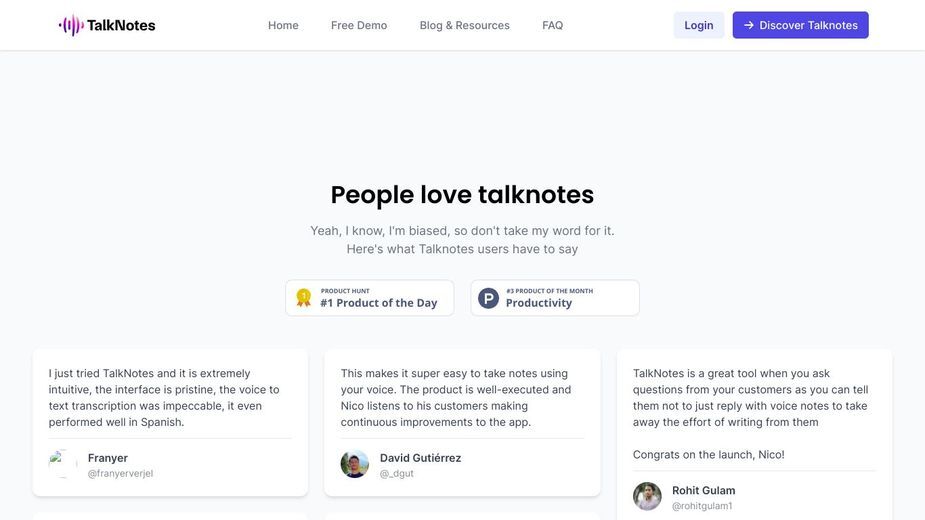This screenshot has height=520, width=925.
Task: Click David's testimonial about easy voice notes
Action: (455, 398)
